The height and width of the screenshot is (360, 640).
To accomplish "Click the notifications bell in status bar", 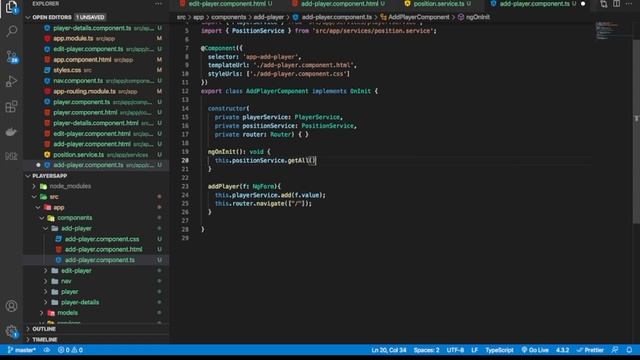I will (x=629, y=350).
